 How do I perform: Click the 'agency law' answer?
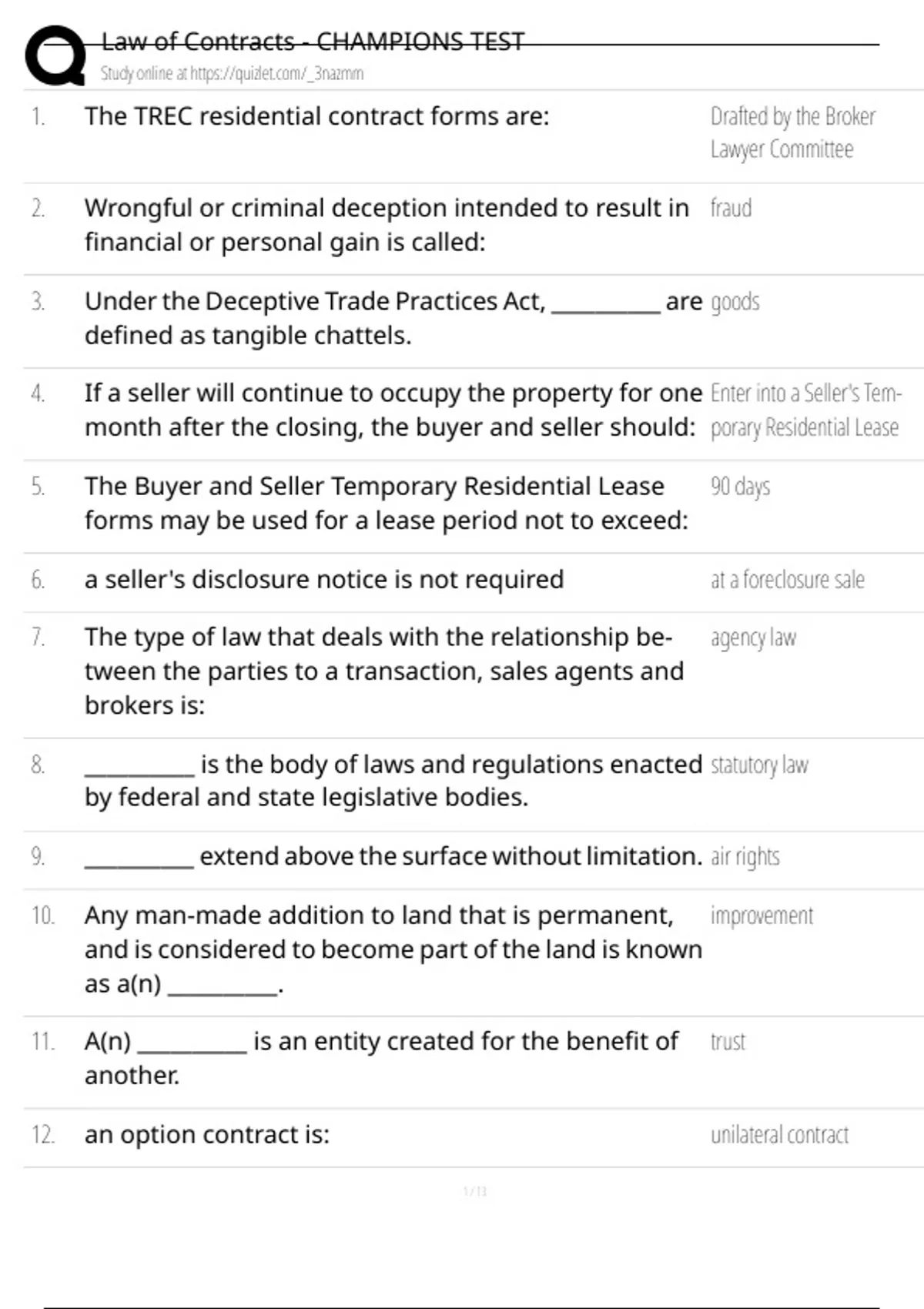[x=753, y=638]
